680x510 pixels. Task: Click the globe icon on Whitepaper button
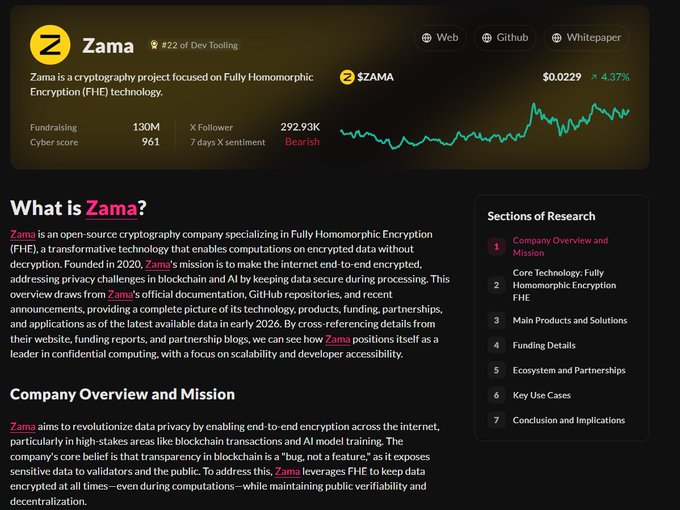point(557,38)
